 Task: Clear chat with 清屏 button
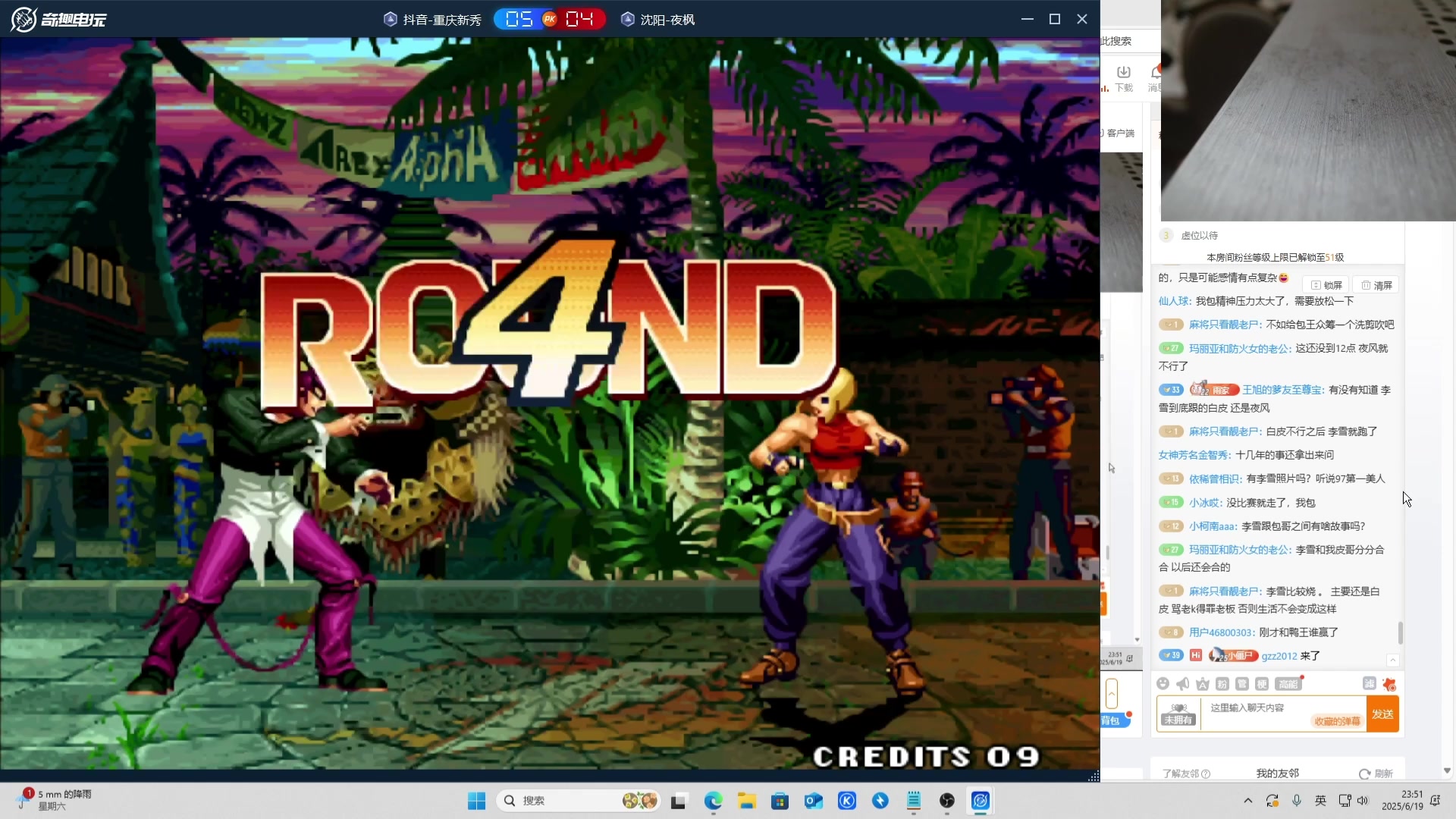tap(1376, 285)
